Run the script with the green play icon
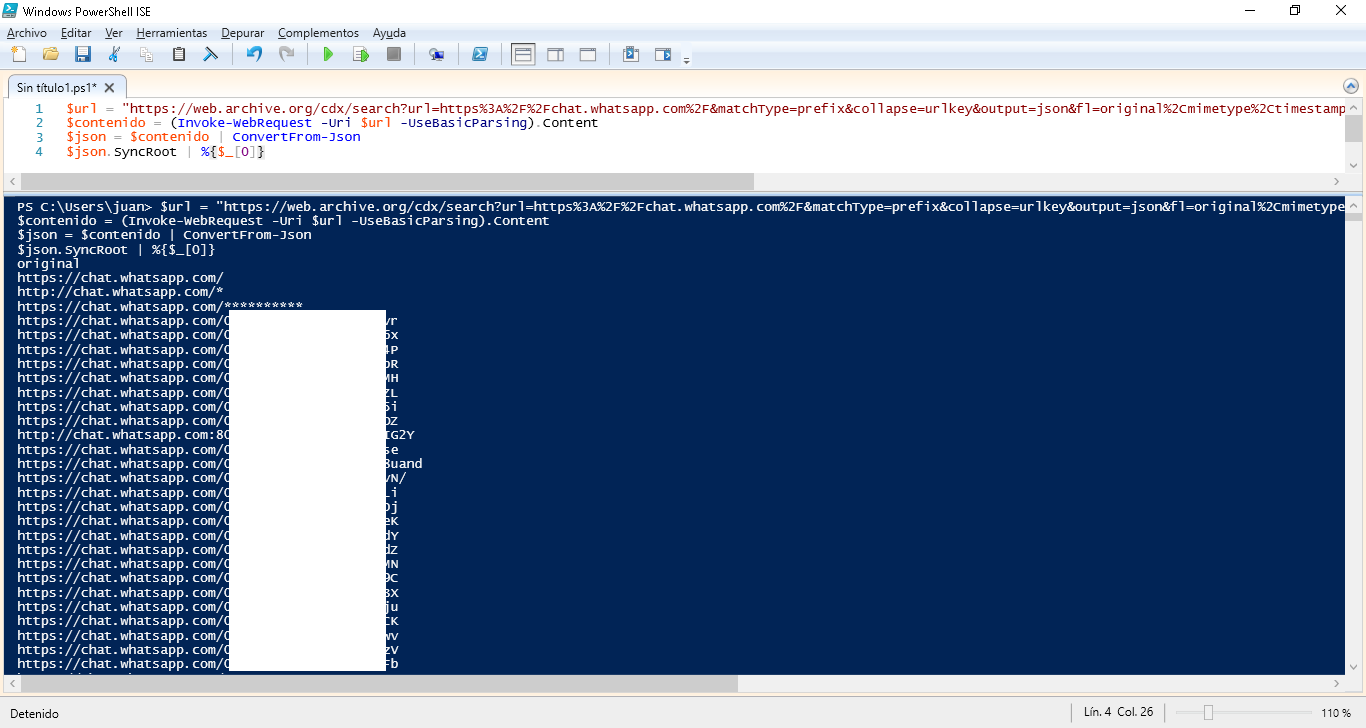Image resolution: width=1366 pixels, height=728 pixels. pyautogui.click(x=327, y=54)
